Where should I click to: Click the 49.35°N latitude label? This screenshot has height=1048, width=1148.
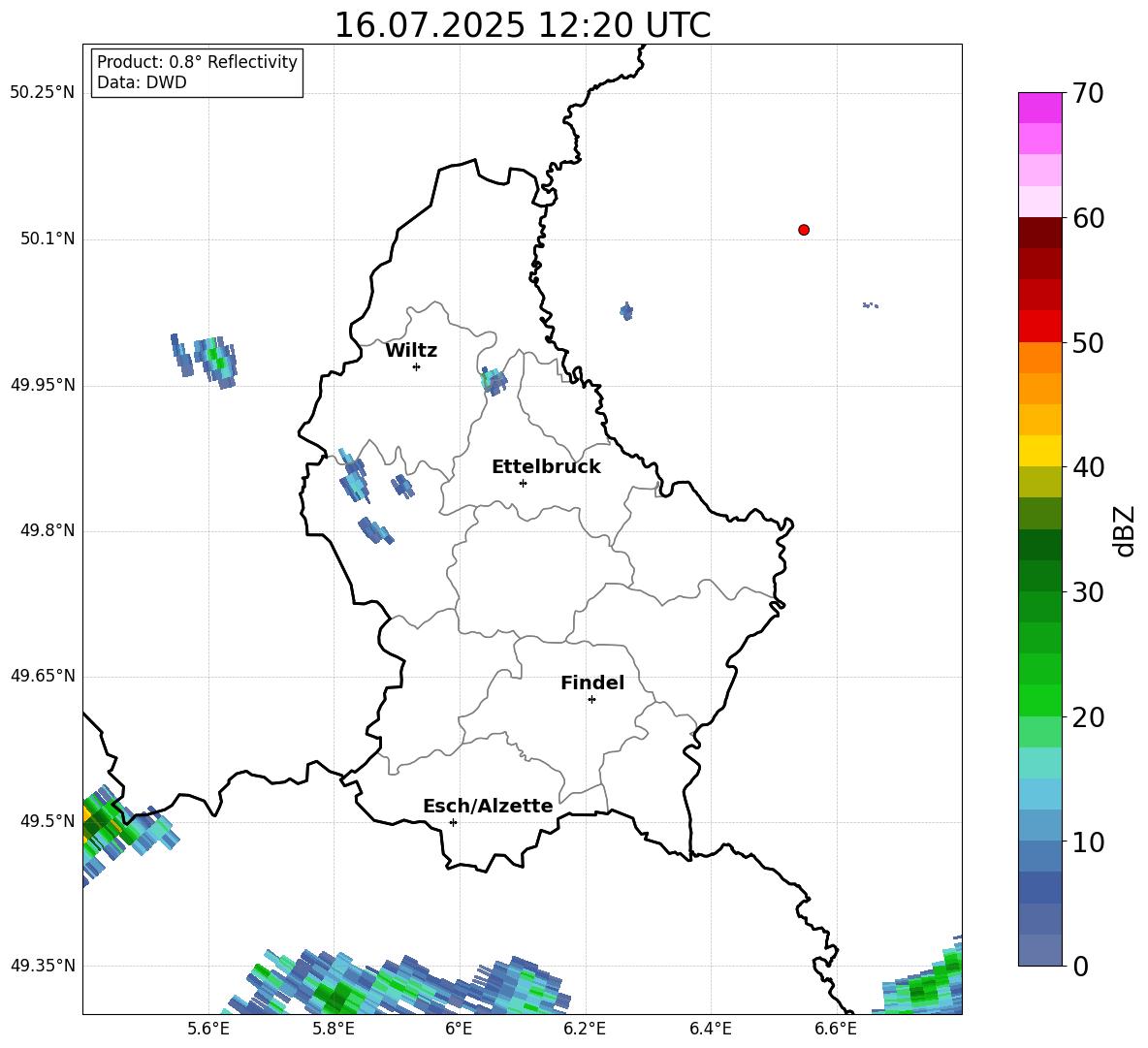click(x=43, y=966)
